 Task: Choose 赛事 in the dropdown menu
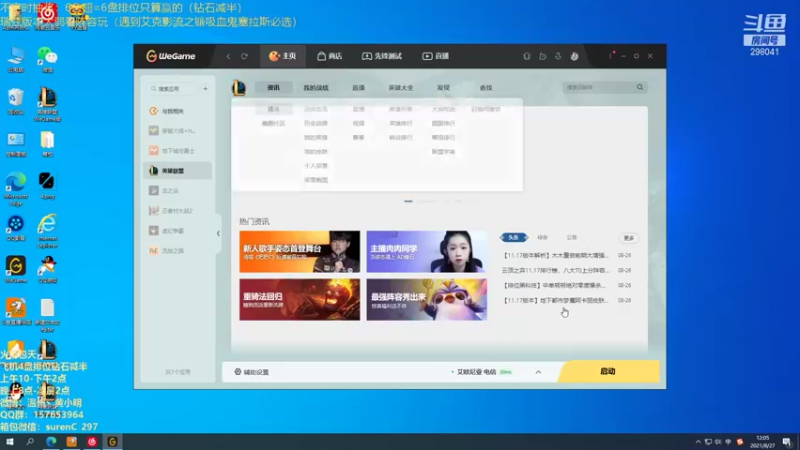(359, 138)
